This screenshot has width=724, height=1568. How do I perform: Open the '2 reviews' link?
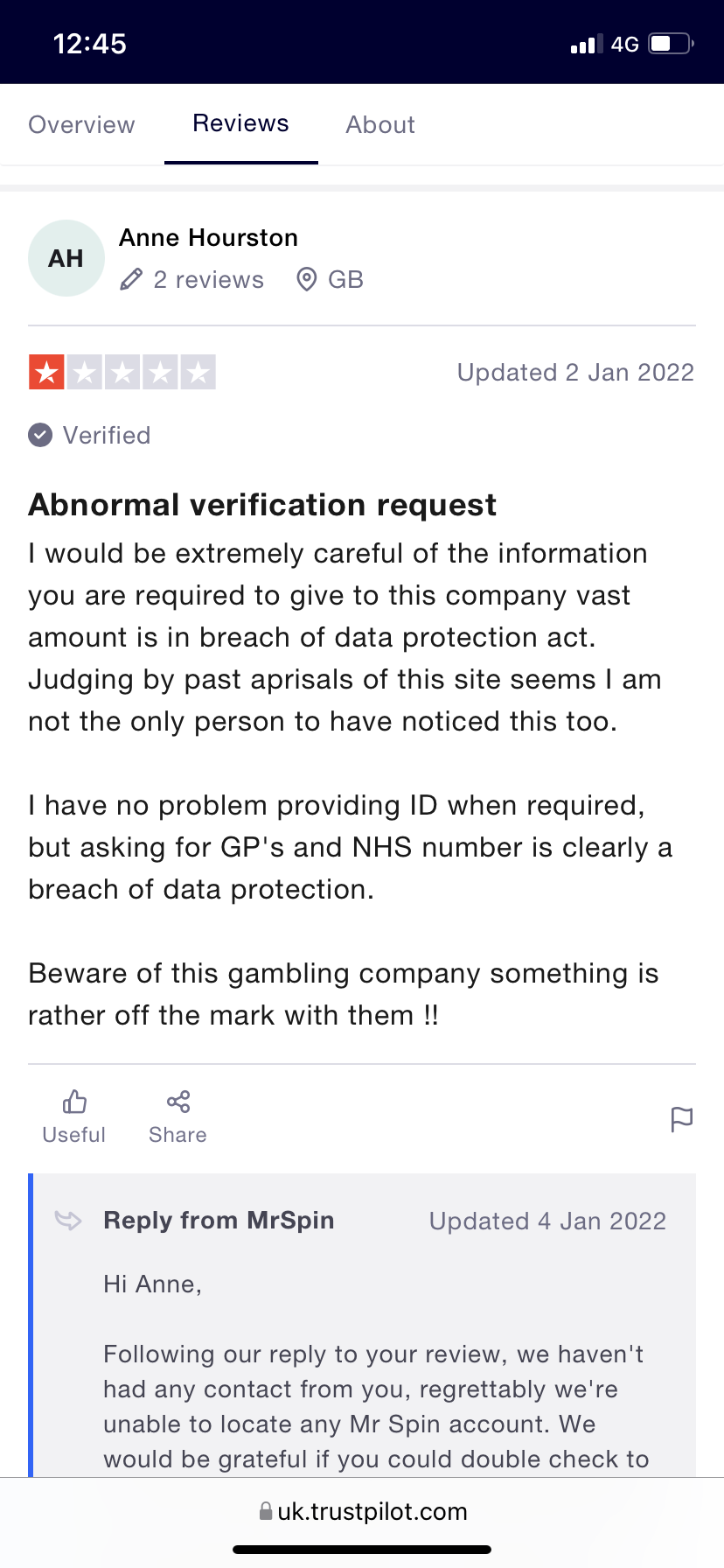pos(208,280)
